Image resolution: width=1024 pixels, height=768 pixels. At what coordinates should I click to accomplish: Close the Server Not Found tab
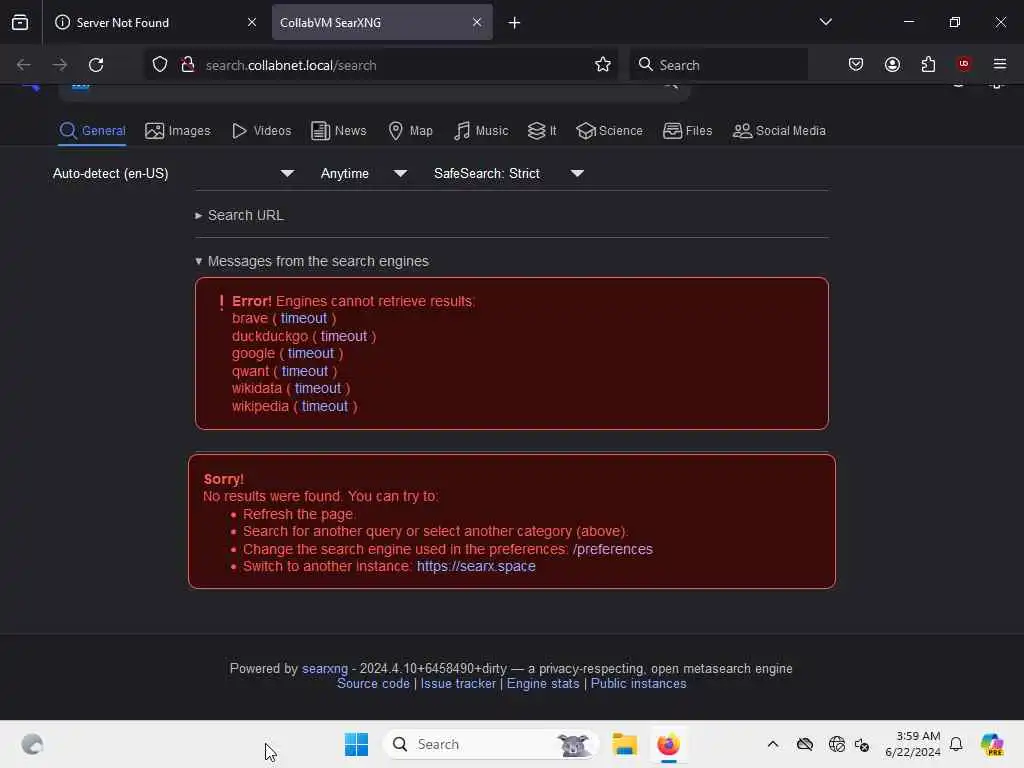click(x=252, y=22)
